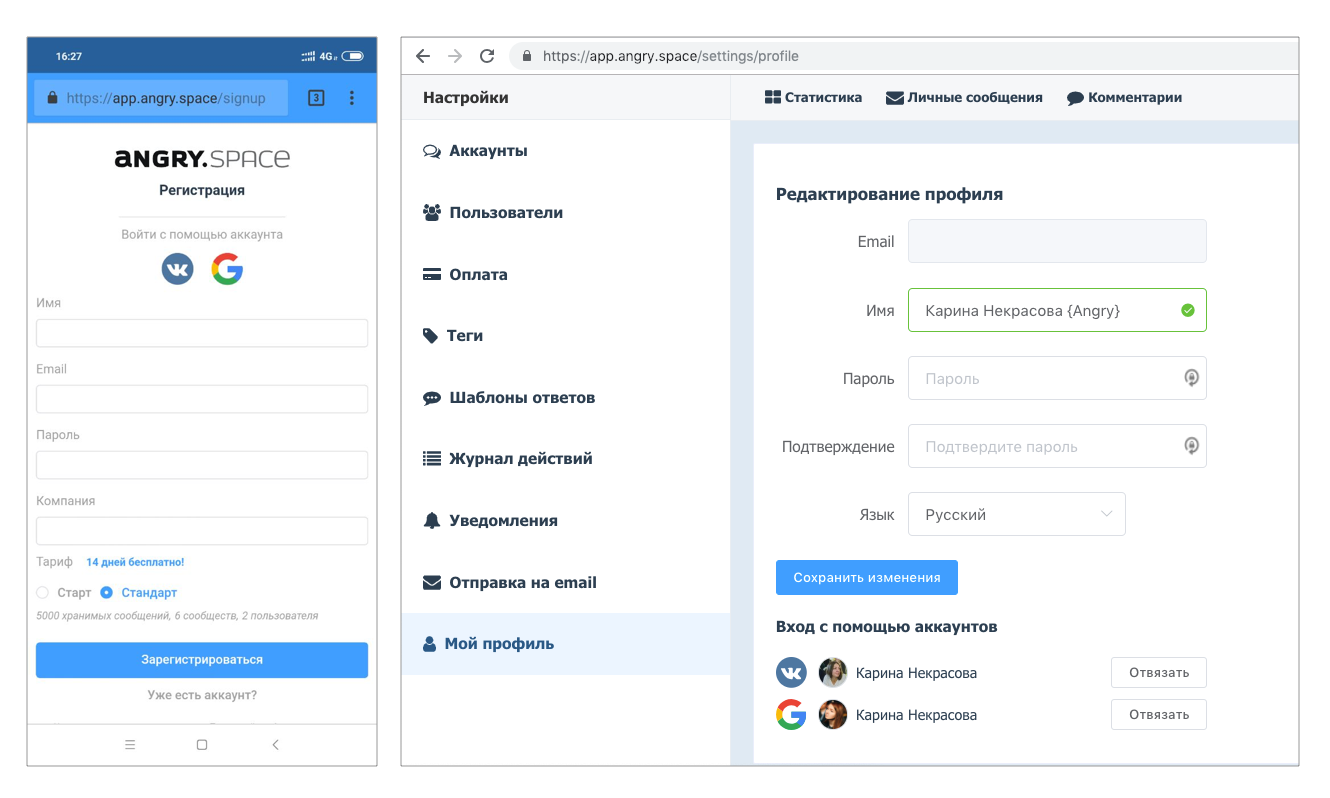Open Уведомления settings section
Image resolution: width=1330 pixels, height=798 pixels.
[x=566, y=521]
